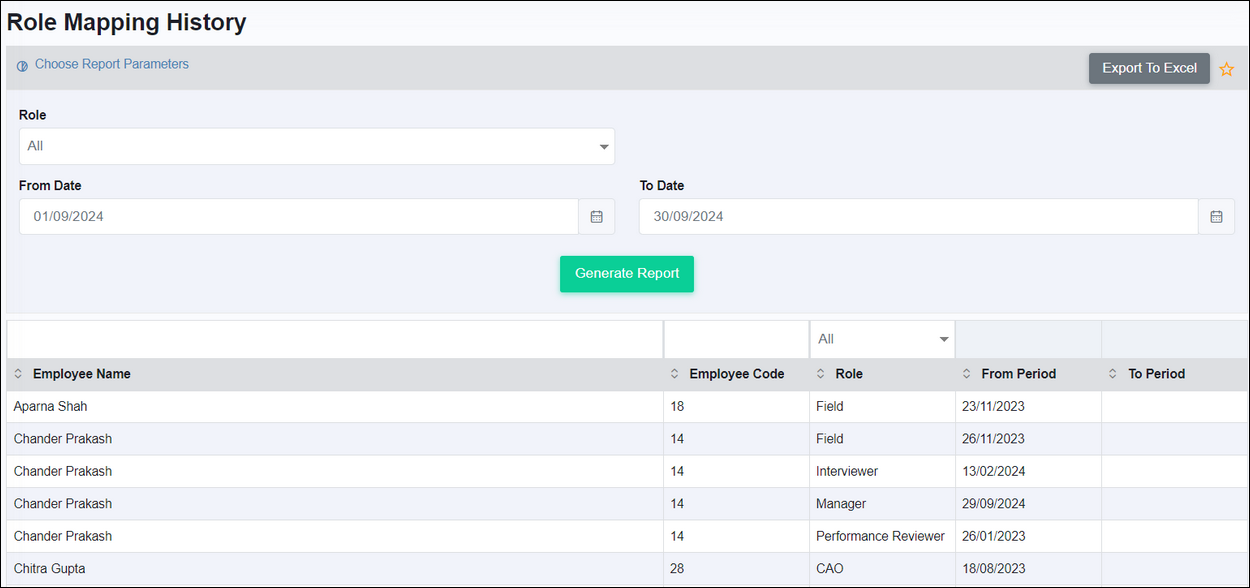
Task: Sort by From Period column arrows
Action: point(967,374)
